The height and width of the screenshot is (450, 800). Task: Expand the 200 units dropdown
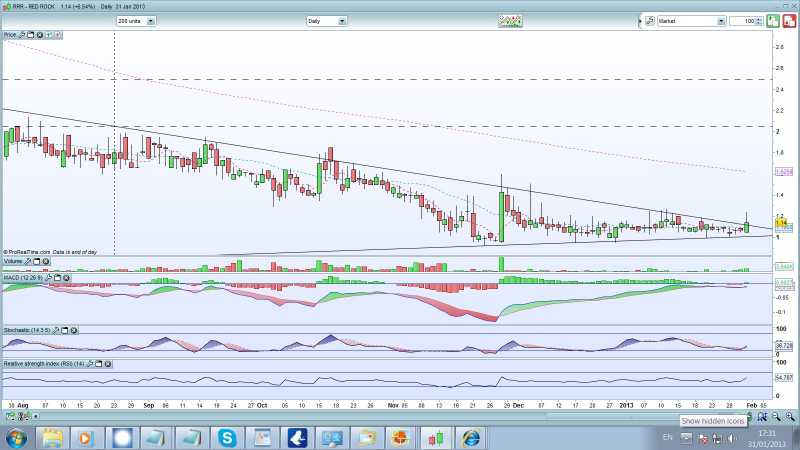(148, 20)
